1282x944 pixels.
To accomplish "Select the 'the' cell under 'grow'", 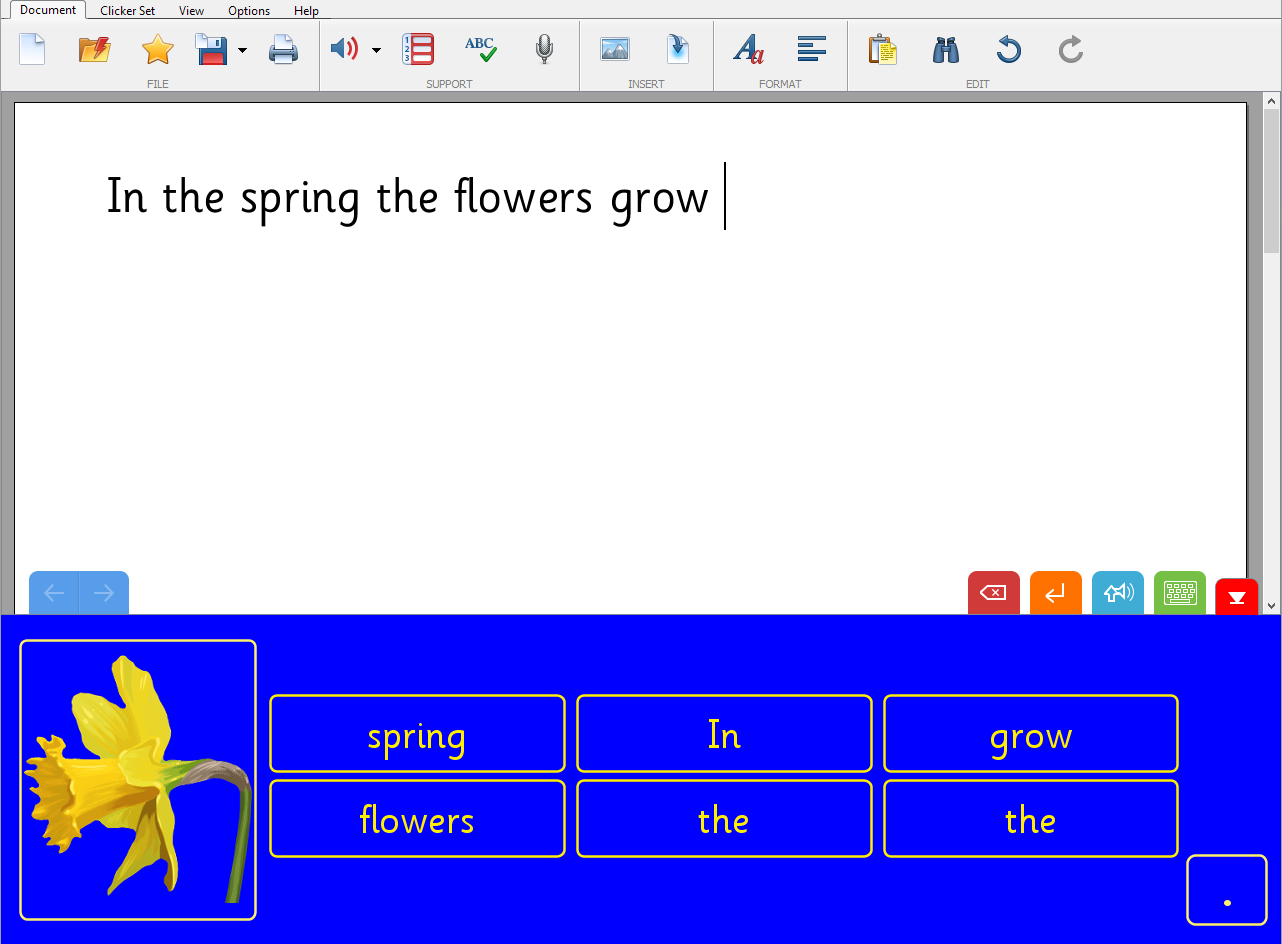I will (1031, 819).
